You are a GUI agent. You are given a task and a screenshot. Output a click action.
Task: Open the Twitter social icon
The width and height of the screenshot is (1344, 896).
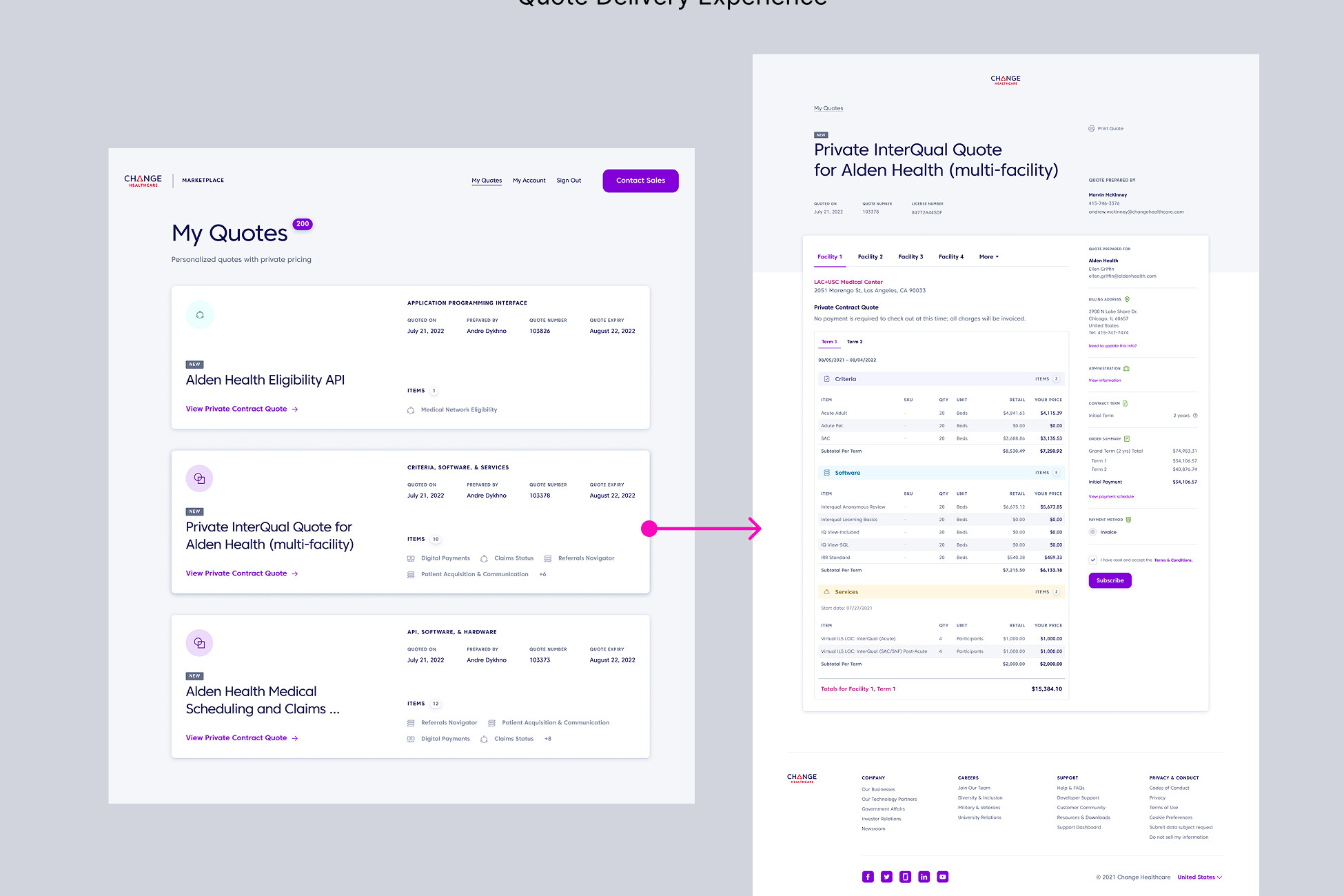pos(886,877)
